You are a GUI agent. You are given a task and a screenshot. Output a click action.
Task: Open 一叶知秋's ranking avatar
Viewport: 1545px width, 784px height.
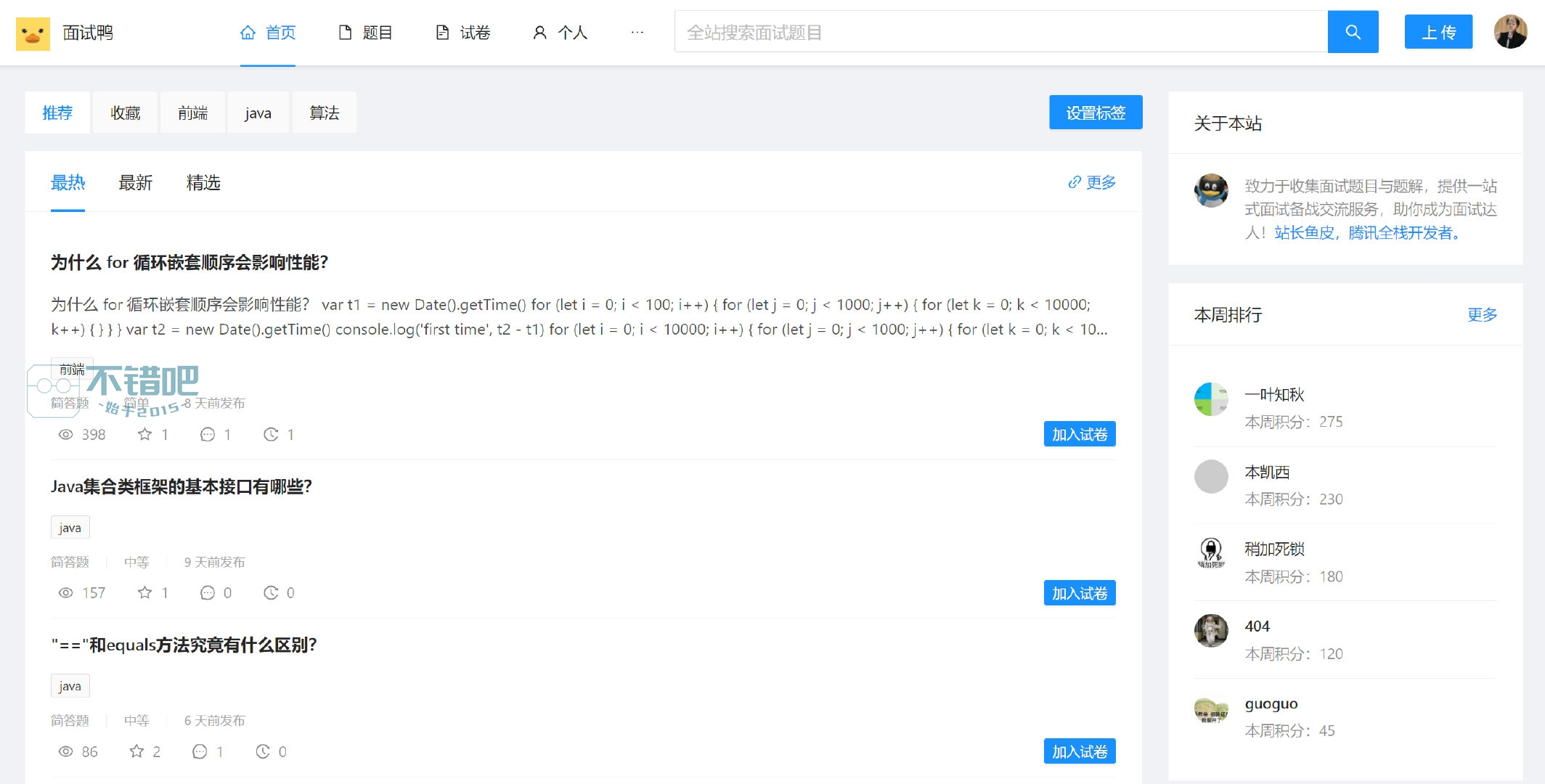(x=1211, y=399)
